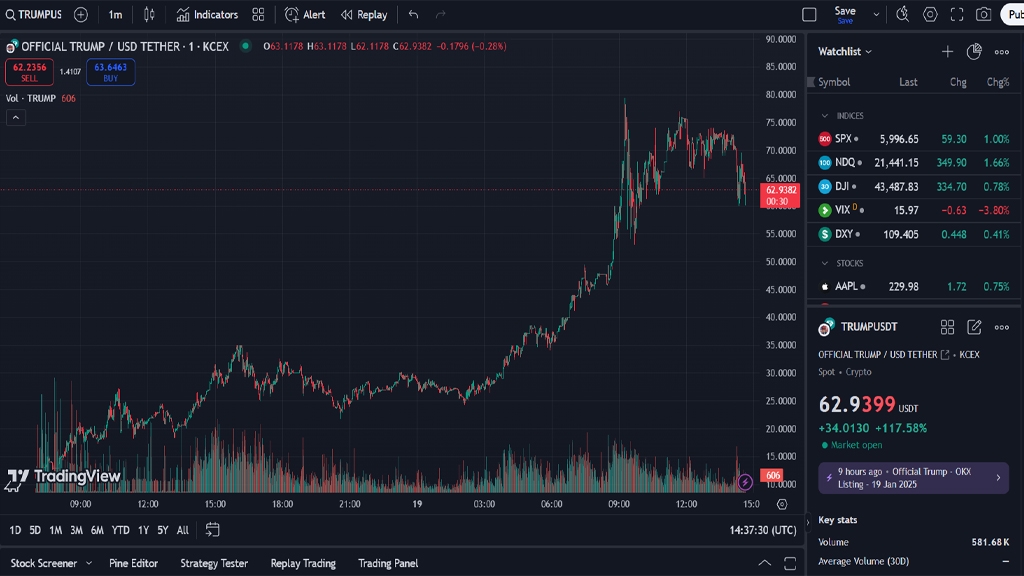Screen dimensions: 1024x576
Task: Select VIX row in watchlist
Action: (x=914, y=210)
